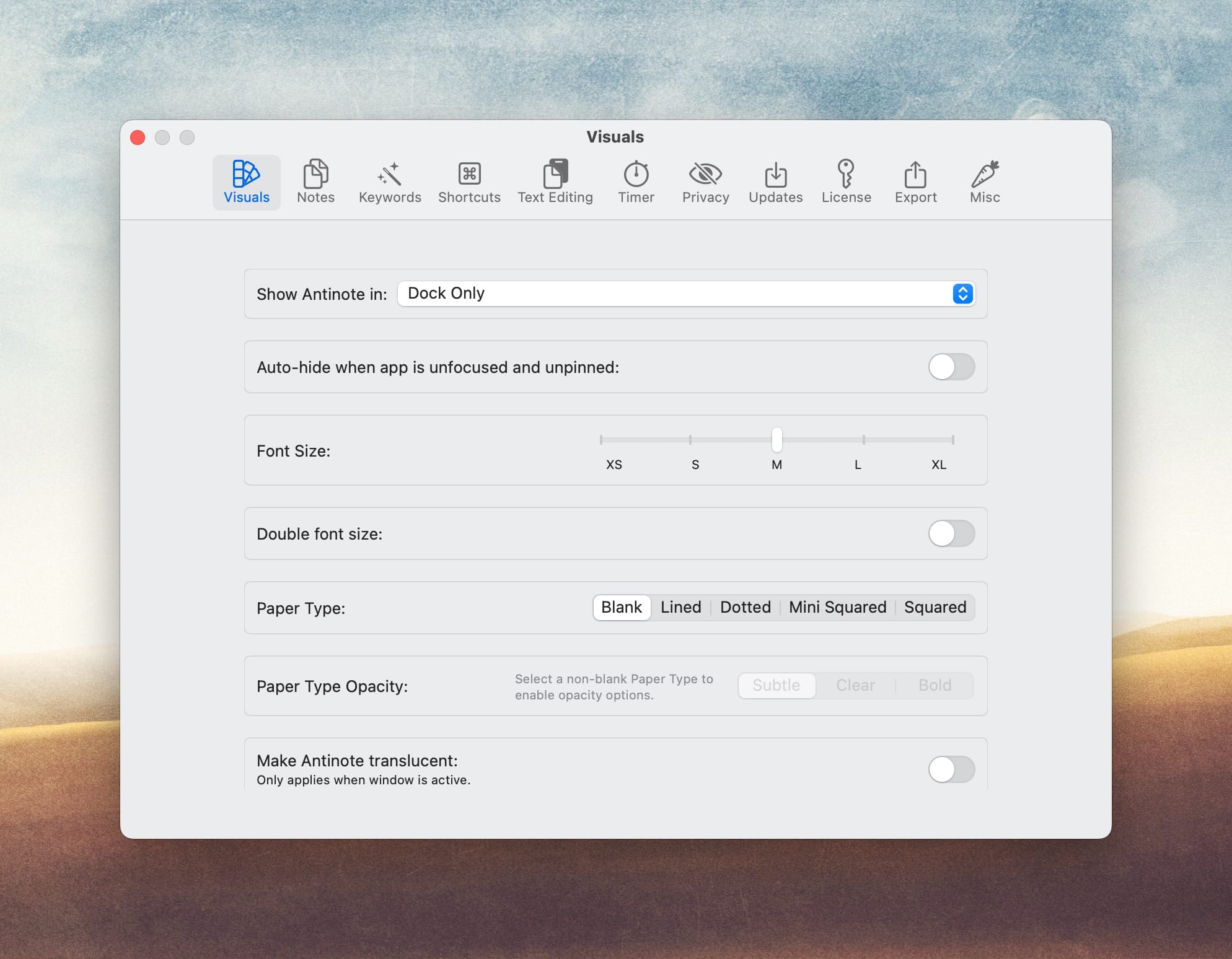Open the Keywords magic wand pane
1232x959 pixels.
390,182
